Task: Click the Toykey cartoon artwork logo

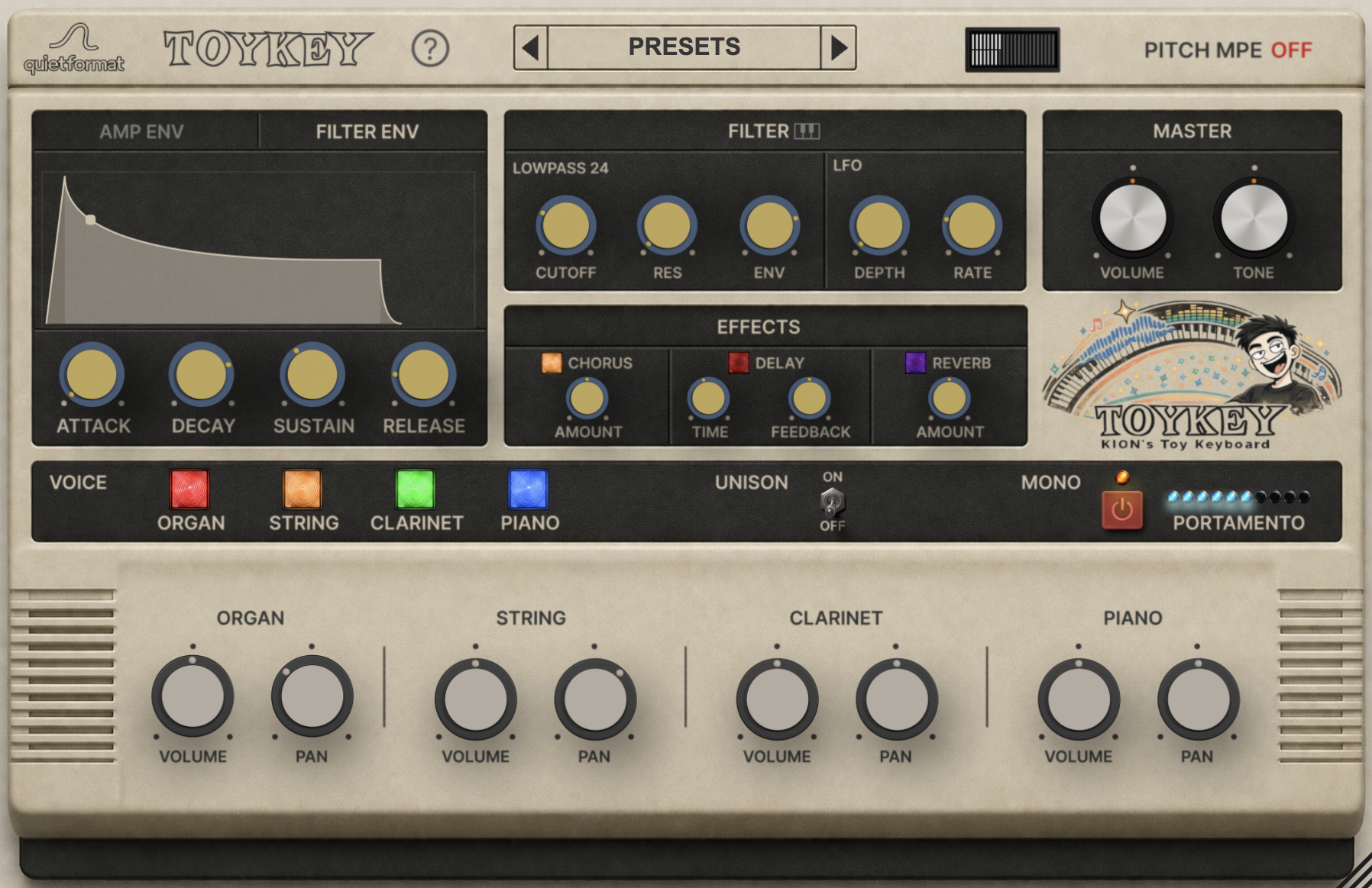Action: (1192, 374)
